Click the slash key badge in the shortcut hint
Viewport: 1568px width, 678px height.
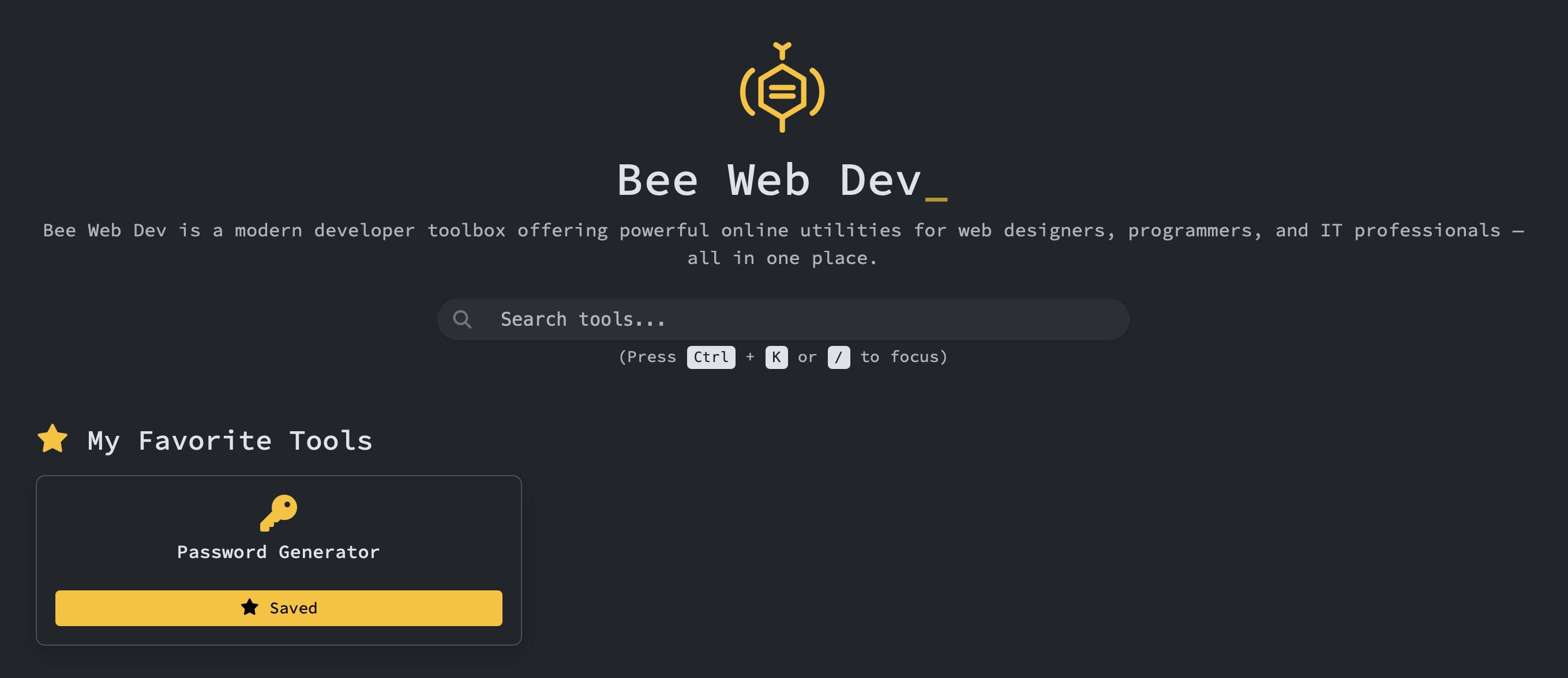point(839,357)
